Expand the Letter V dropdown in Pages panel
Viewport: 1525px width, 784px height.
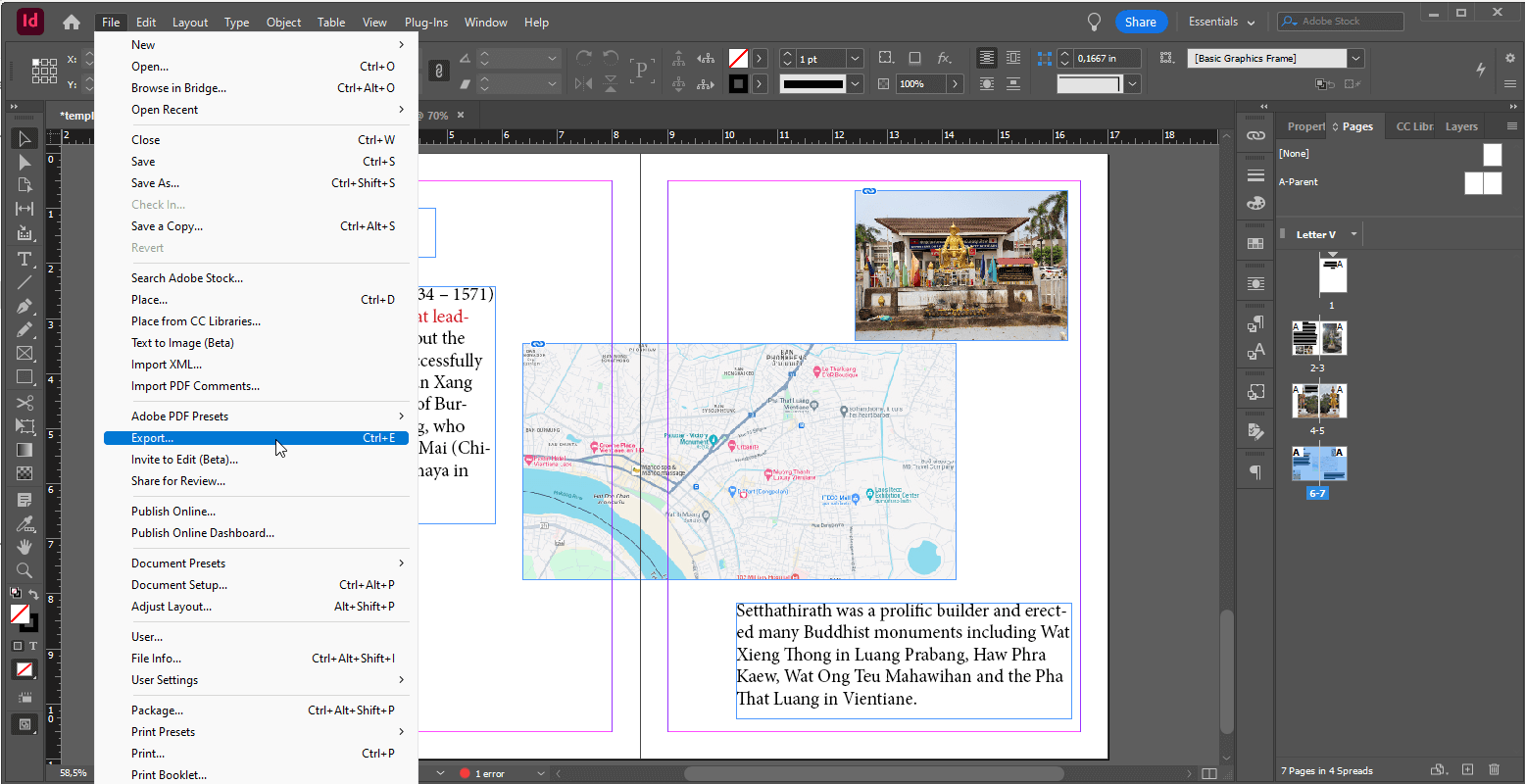tap(1352, 233)
